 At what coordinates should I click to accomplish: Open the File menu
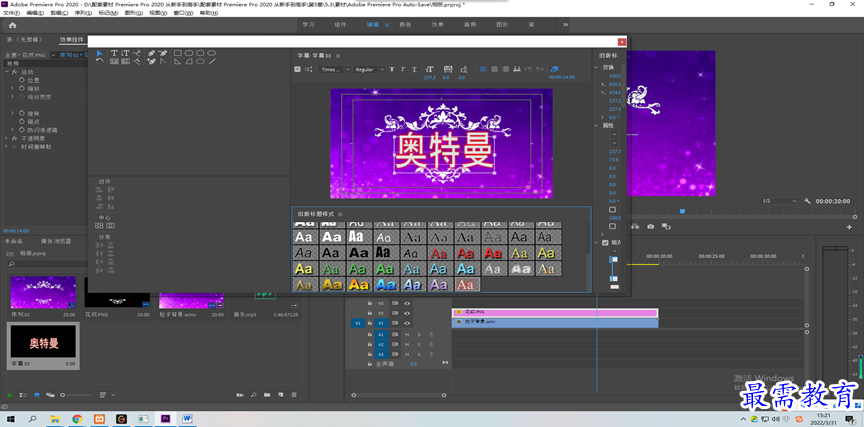[12, 13]
